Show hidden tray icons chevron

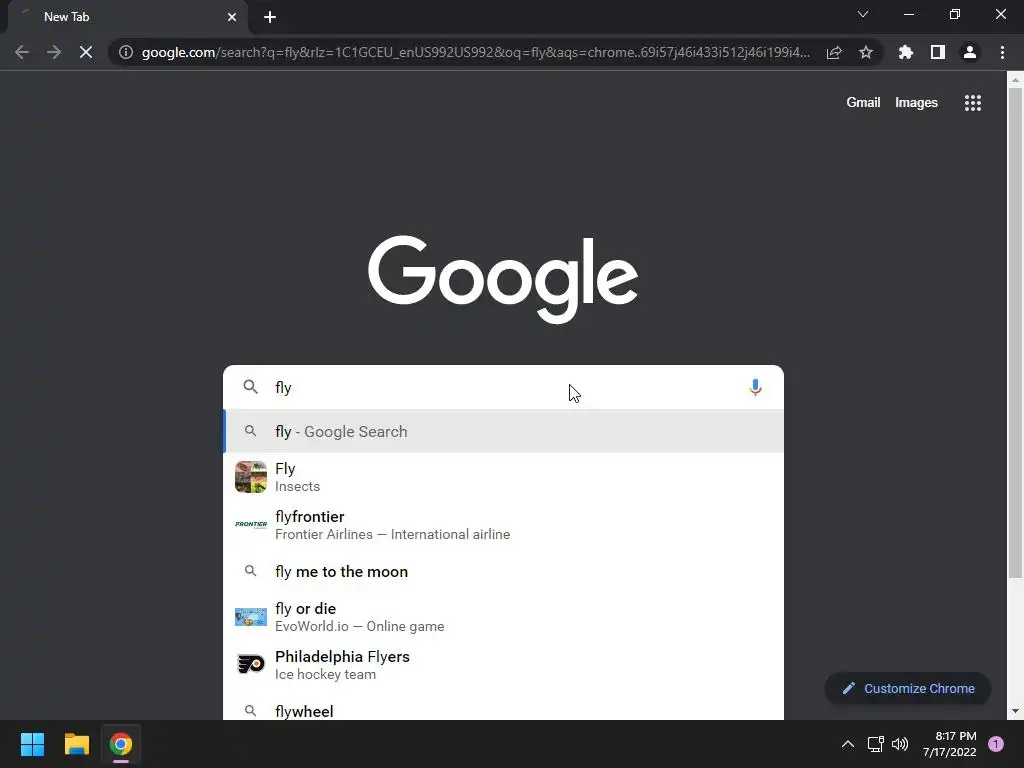coord(848,744)
